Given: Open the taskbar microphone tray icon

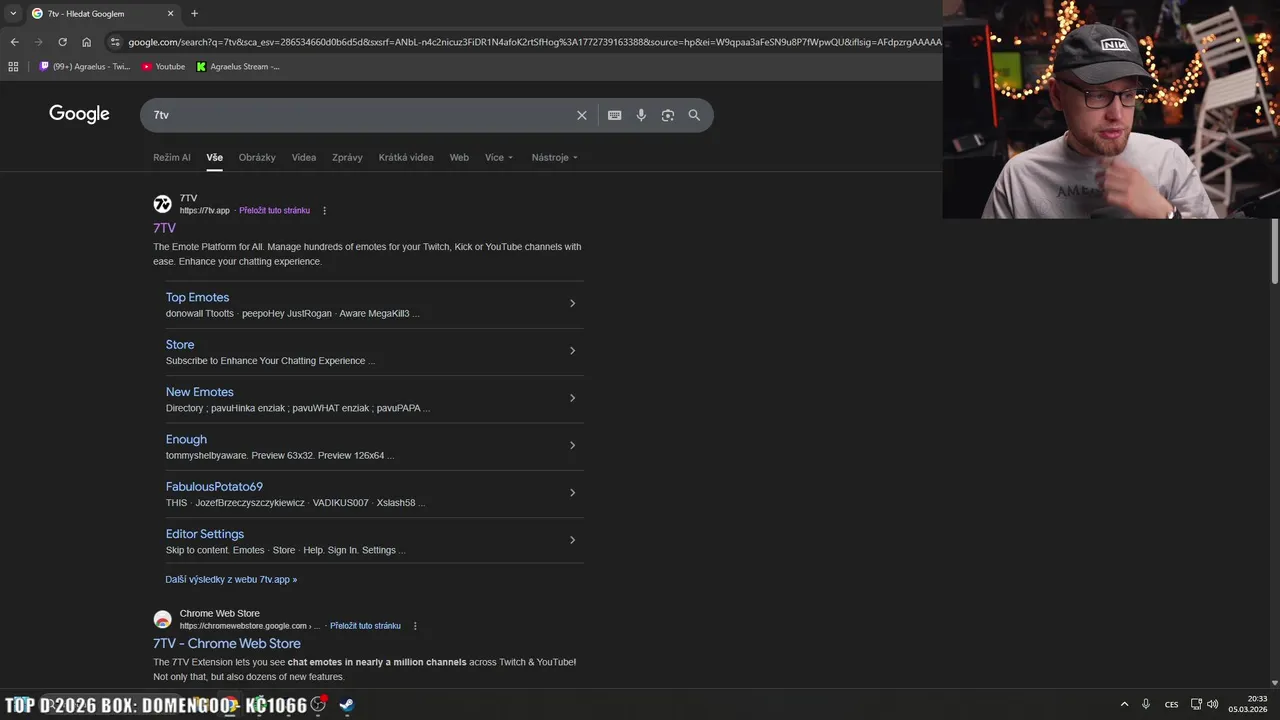Looking at the screenshot, I should click(x=1146, y=704).
